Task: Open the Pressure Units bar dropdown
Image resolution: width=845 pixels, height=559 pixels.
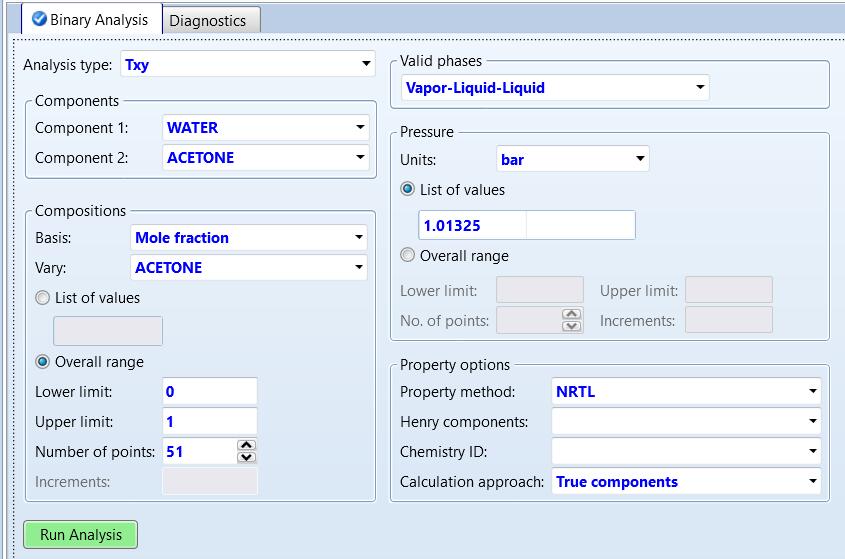Action: [640, 159]
